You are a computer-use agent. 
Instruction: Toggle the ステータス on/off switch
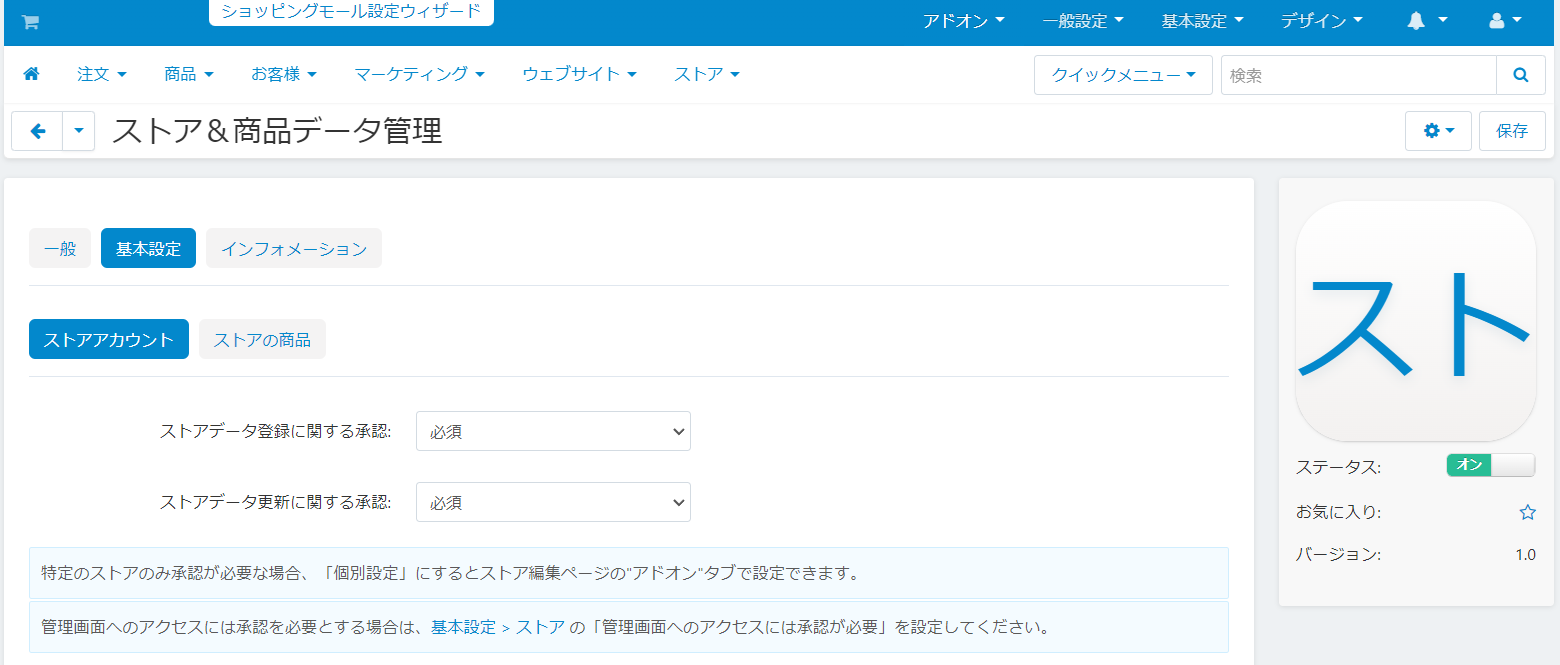click(x=1490, y=465)
